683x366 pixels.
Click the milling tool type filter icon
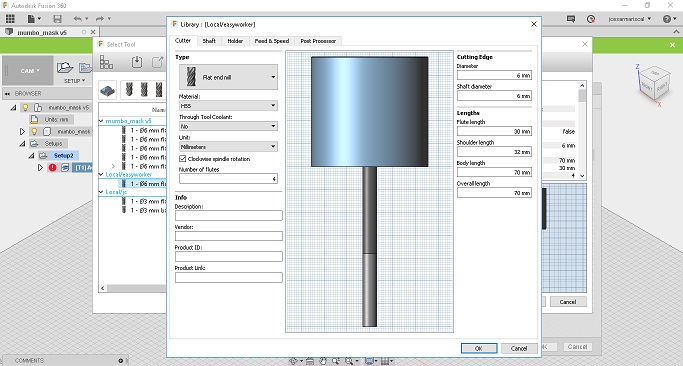[x=108, y=90]
